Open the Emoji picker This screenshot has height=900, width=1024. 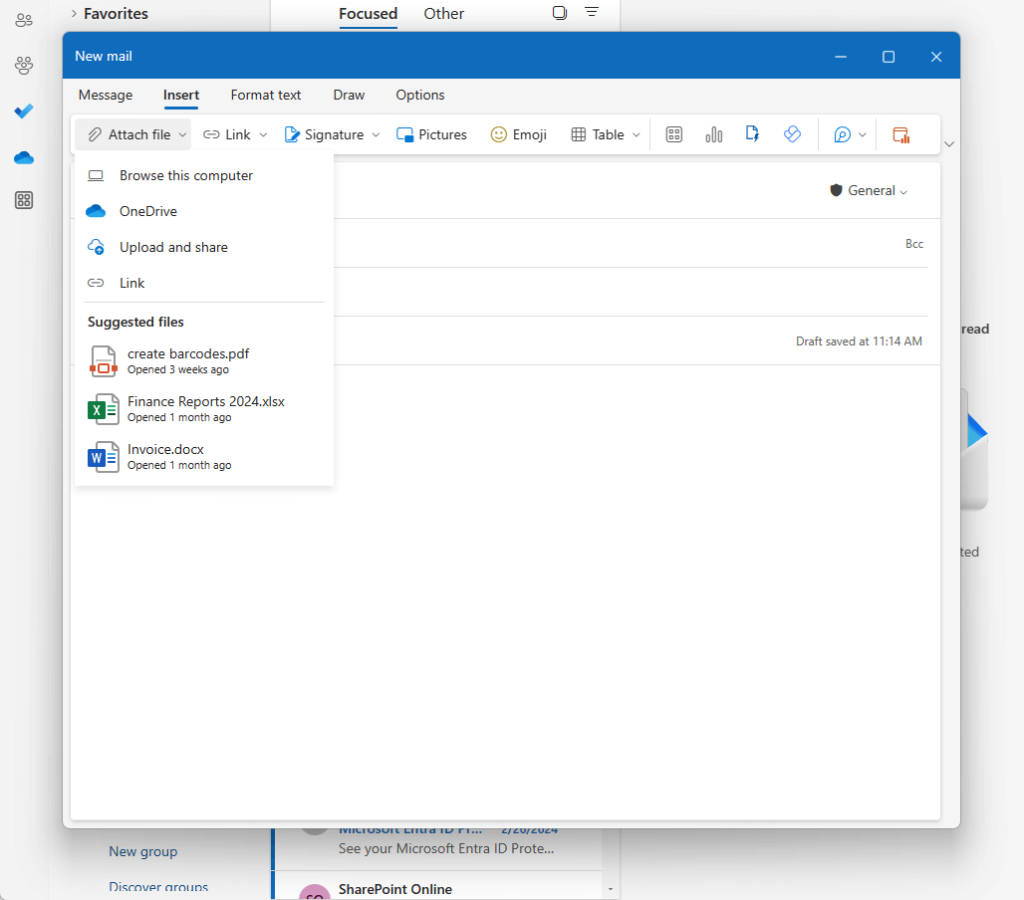pos(519,135)
